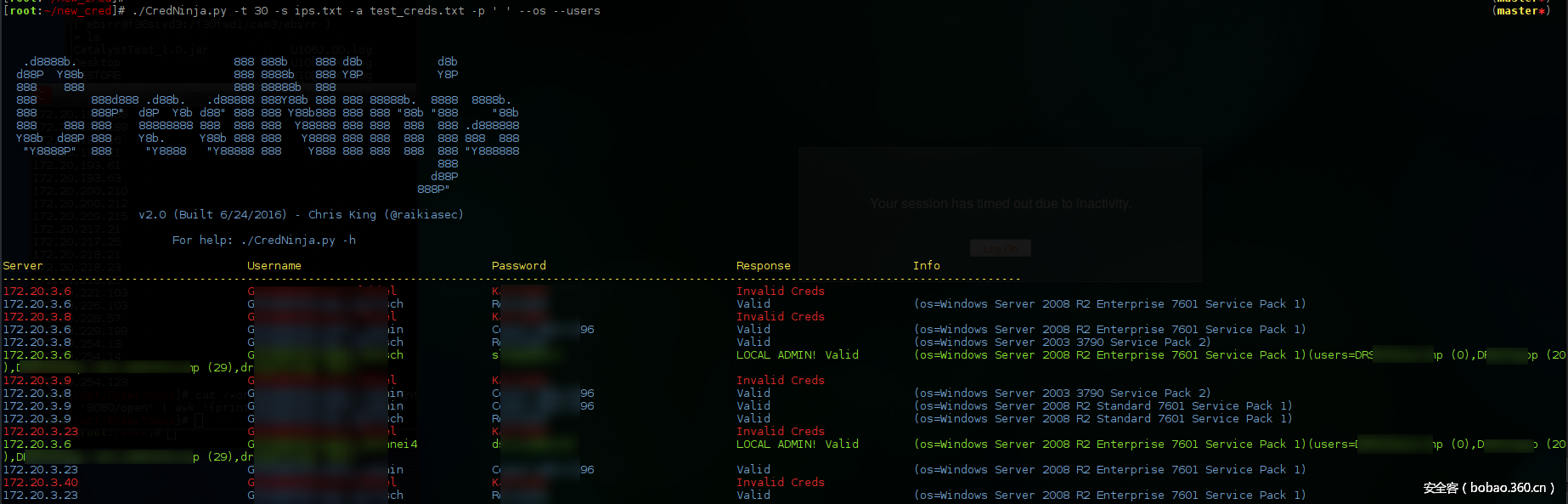Click the Info column header
The image size is (1568, 504).
click(x=926, y=266)
